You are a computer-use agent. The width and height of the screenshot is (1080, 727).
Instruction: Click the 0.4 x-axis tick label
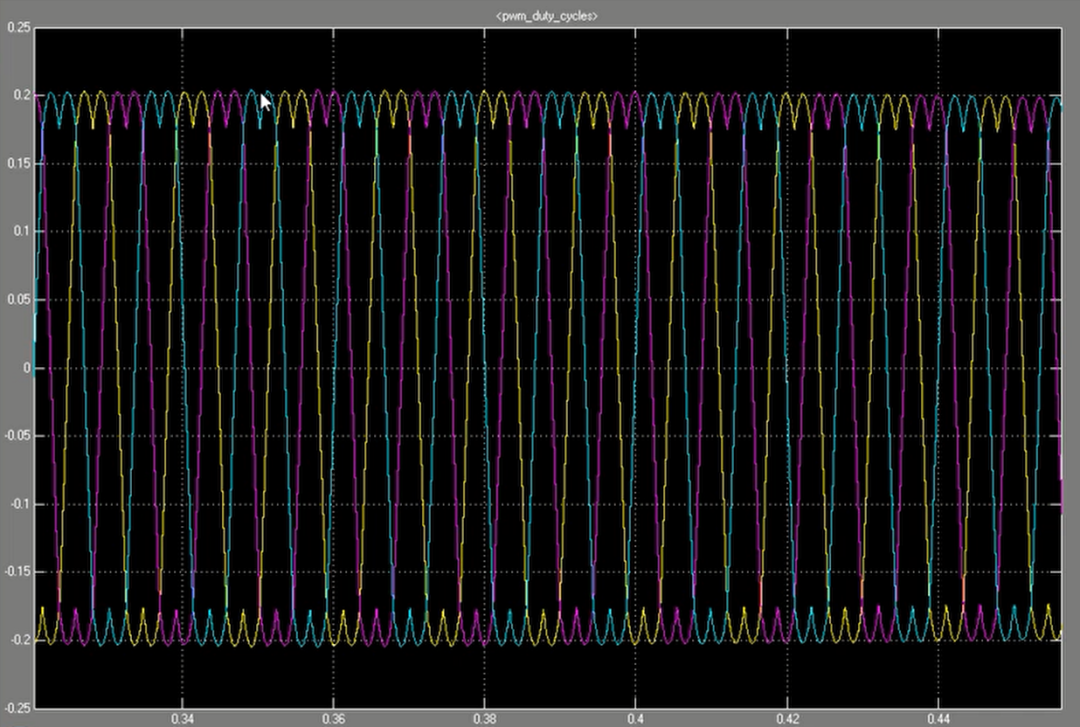637,718
